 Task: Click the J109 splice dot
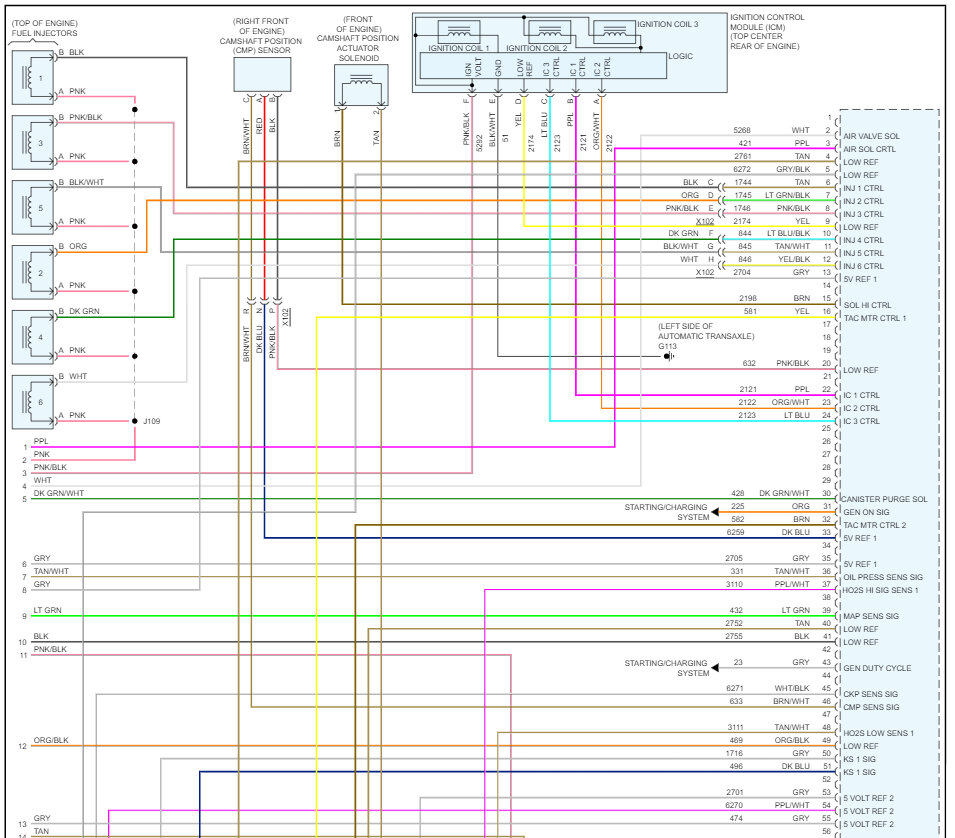click(x=135, y=421)
